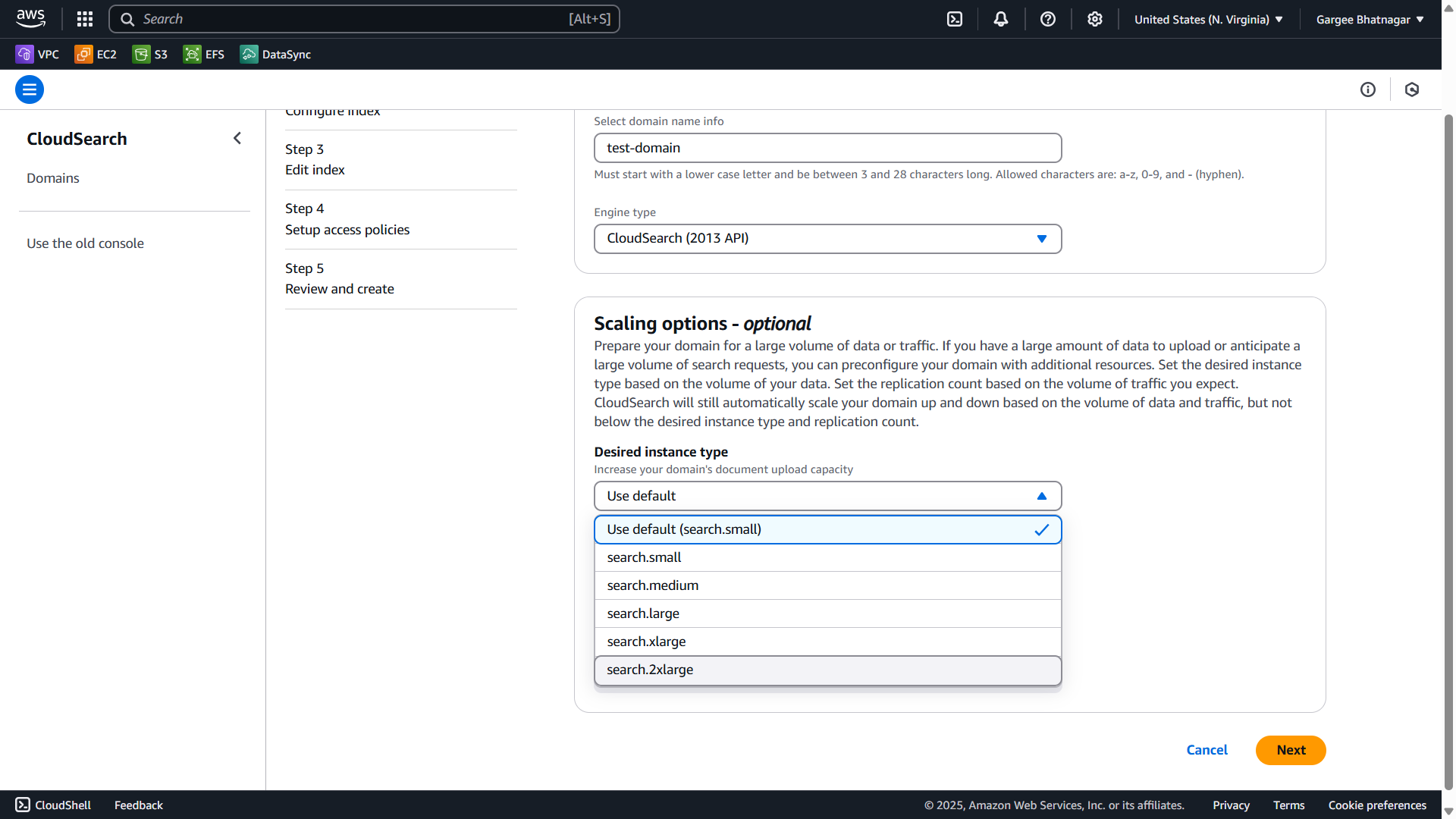The image size is (1456, 819).
Task: Open the region selector N. Virginia
Action: tap(1208, 19)
